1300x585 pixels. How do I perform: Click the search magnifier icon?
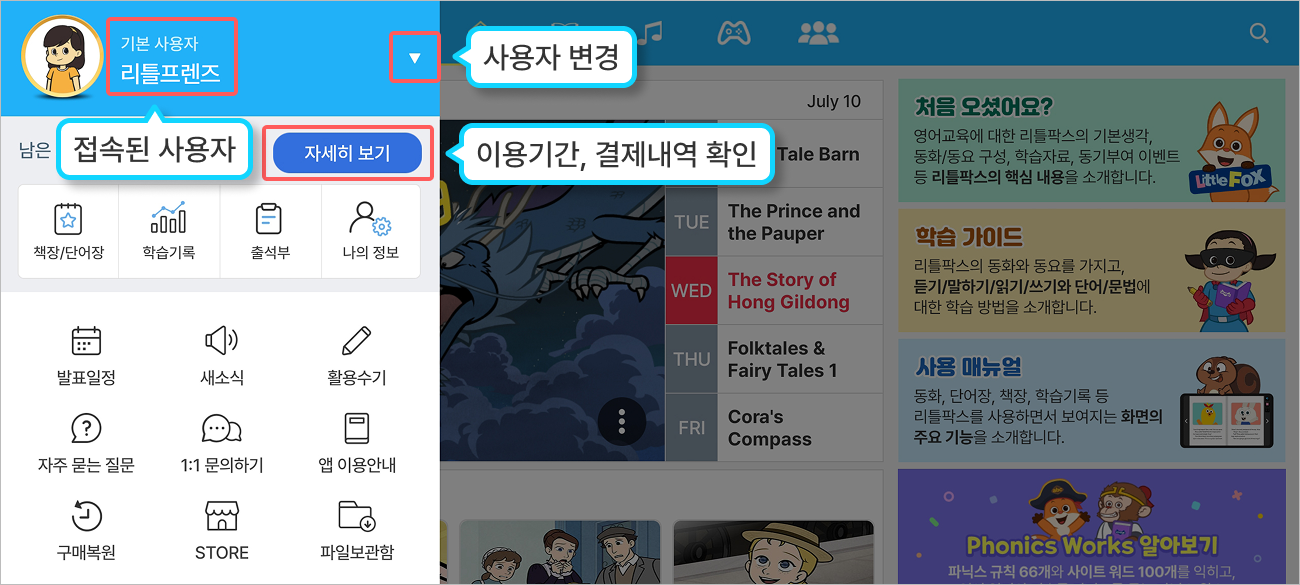(x=1260, y=33)
